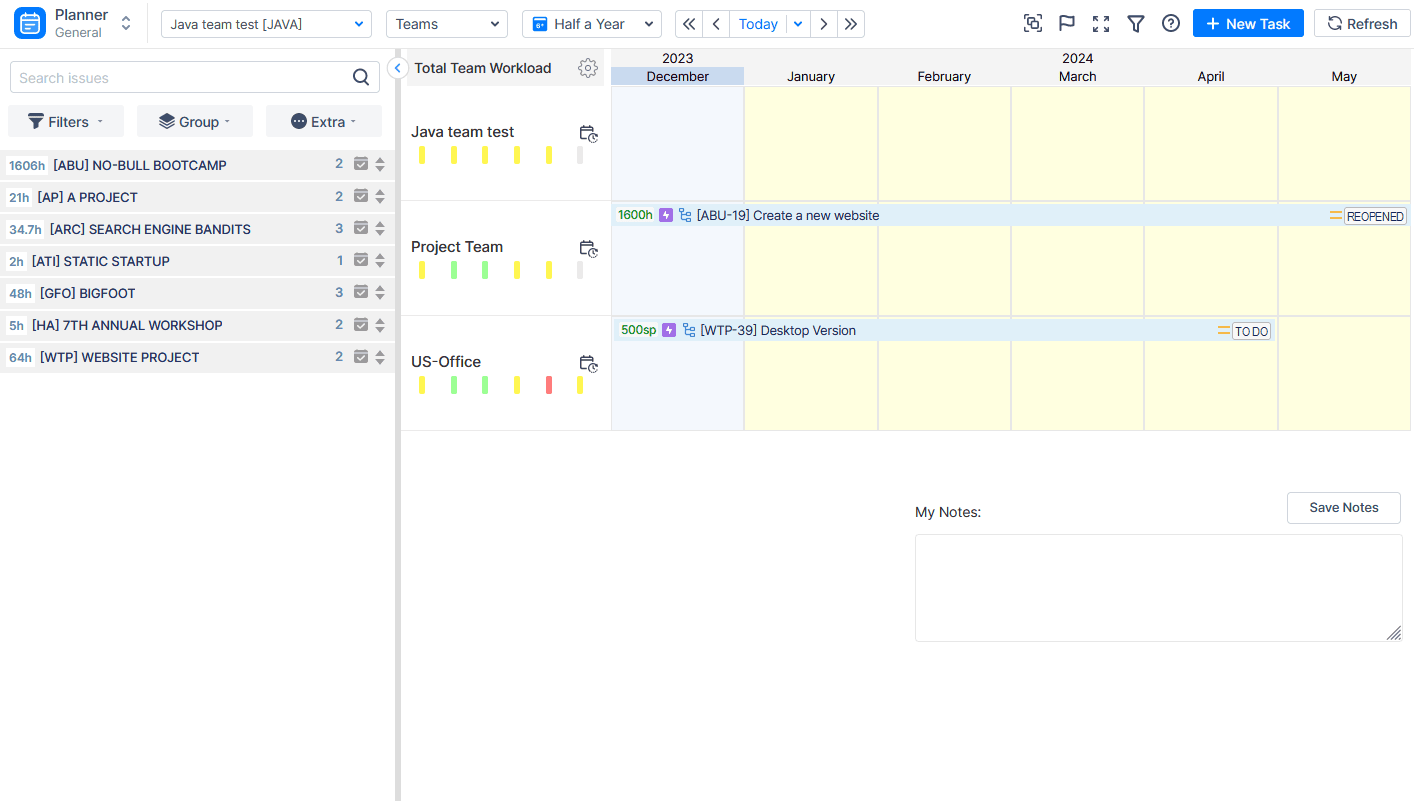Click the calendar icon next to Project Team
The height and width of the screenshot is (801, 1414).
(589, 249)
